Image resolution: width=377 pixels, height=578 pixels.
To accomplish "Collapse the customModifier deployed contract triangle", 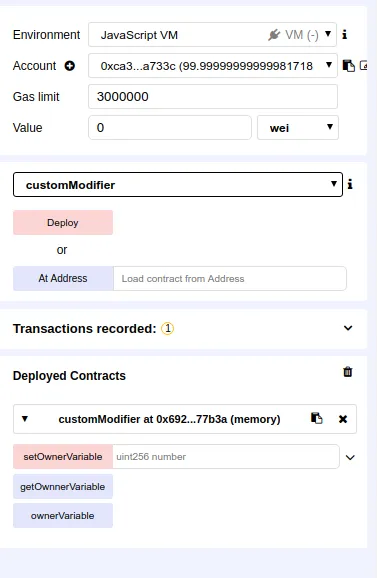I will (x=25, y=419).
